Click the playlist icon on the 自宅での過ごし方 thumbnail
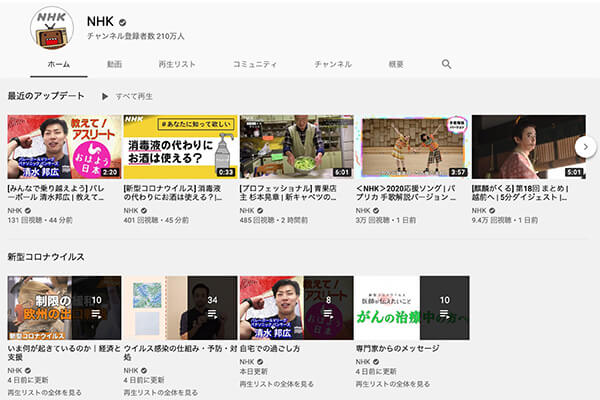The image size is (600, 400). pyautogui.click(x=328, y=314)
